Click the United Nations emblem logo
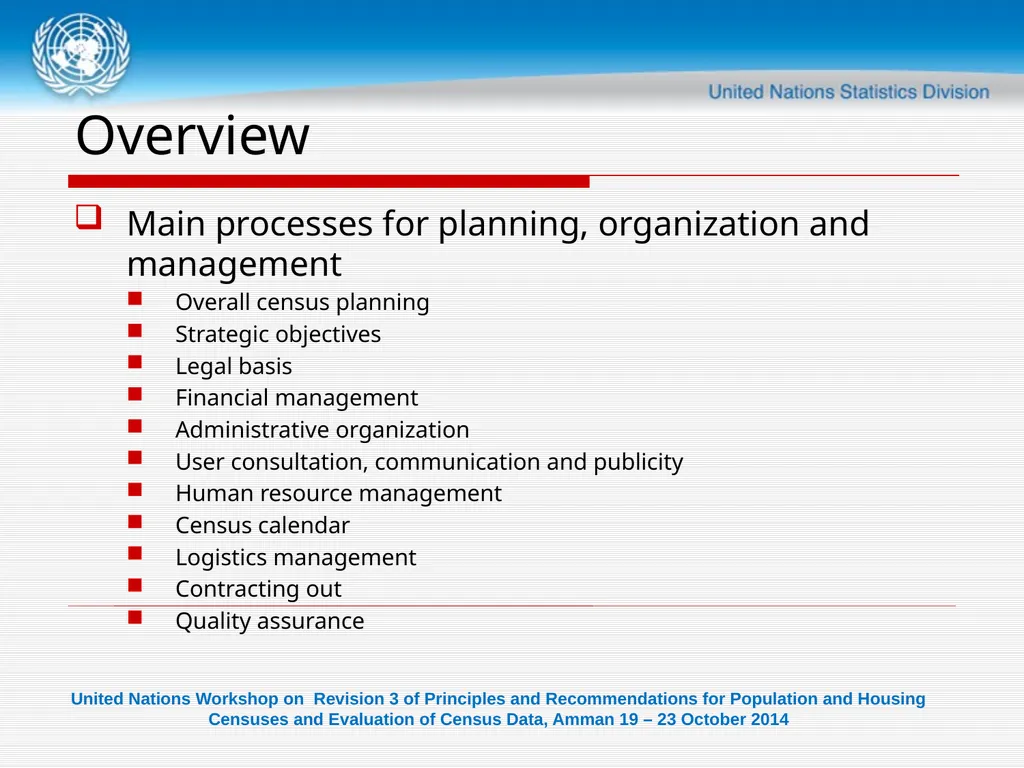 [x=81, y=54]
